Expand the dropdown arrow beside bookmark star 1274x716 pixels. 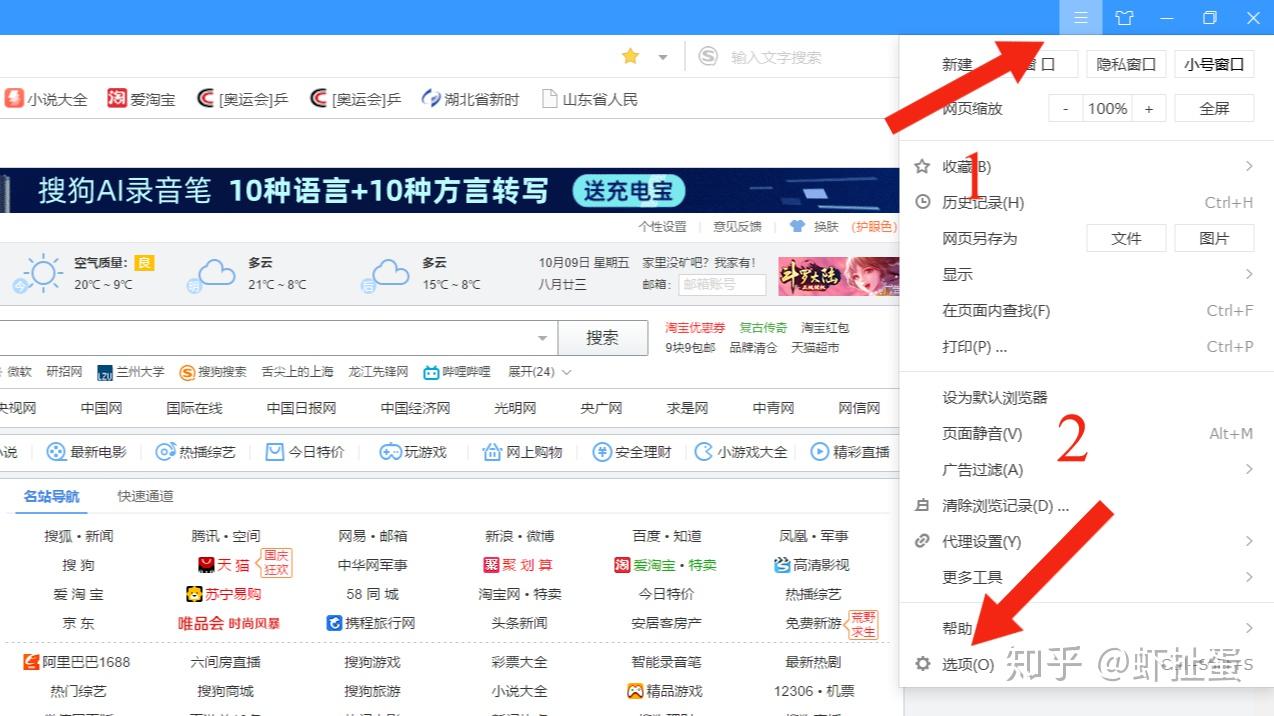[x=662, y=57]
